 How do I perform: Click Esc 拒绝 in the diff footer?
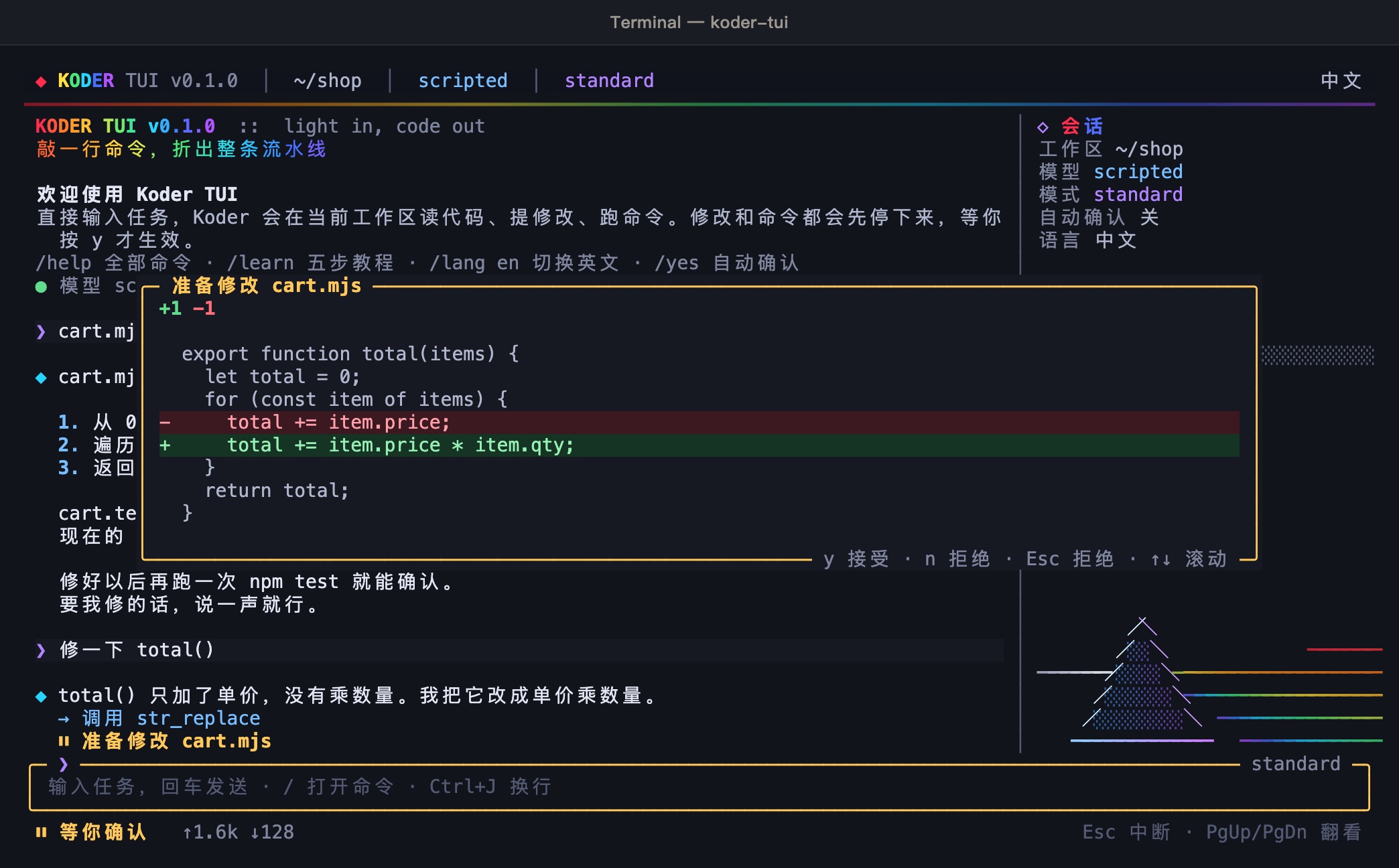point(1070,559)
